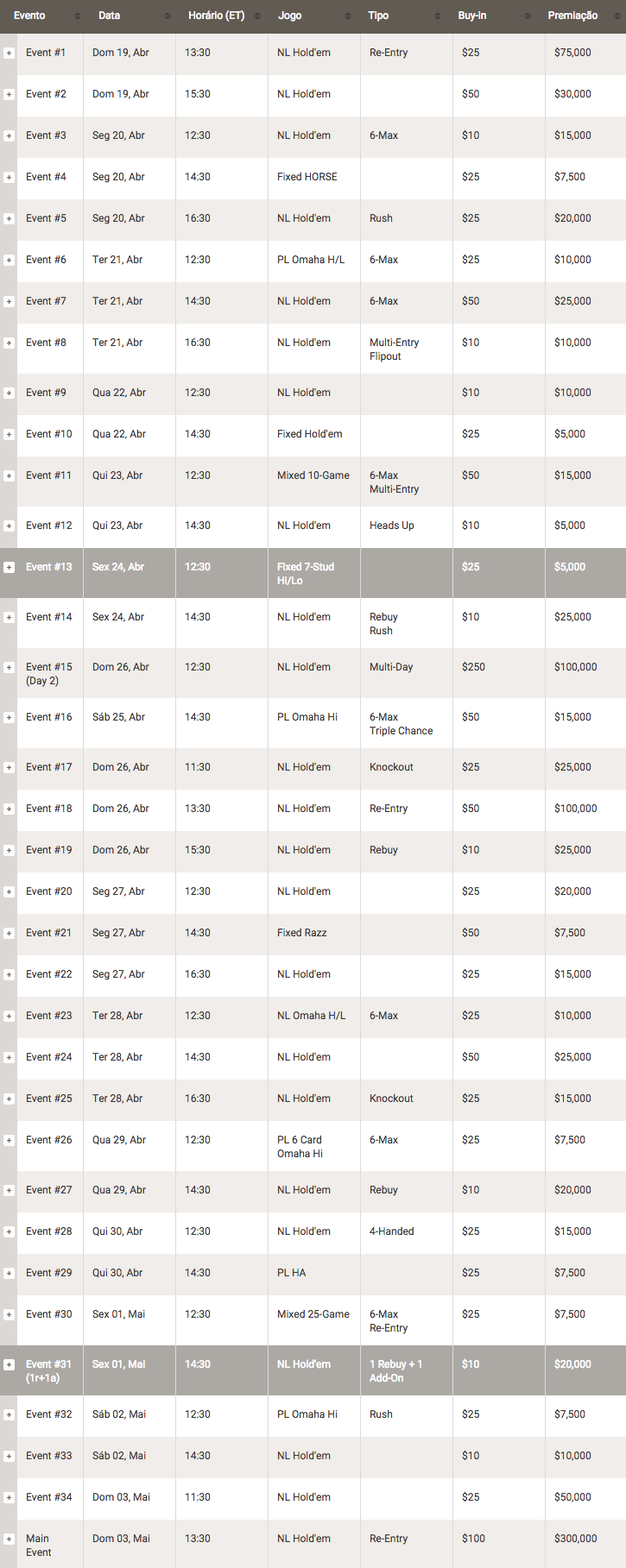The width and height of the screenshot is (626, 1568).
Task: Click plus icon beside Event #34
Action: [9, 1498]
